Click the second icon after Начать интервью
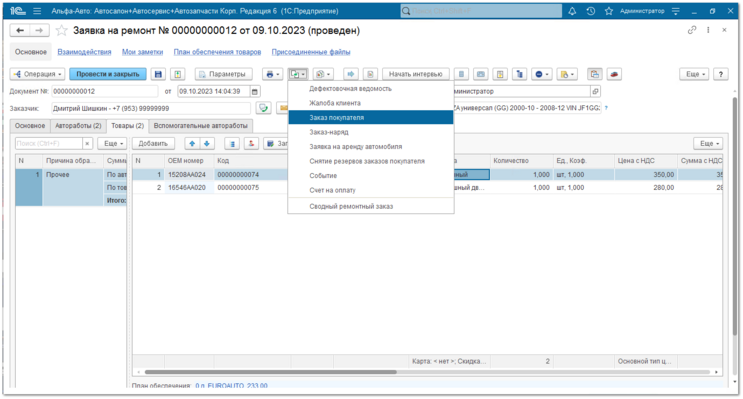Viewport: 743px width, 399px height. pyautogui.click(x=480, y=74)
